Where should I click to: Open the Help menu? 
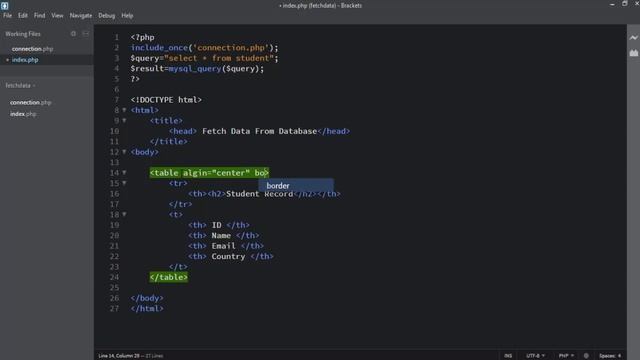127,16
